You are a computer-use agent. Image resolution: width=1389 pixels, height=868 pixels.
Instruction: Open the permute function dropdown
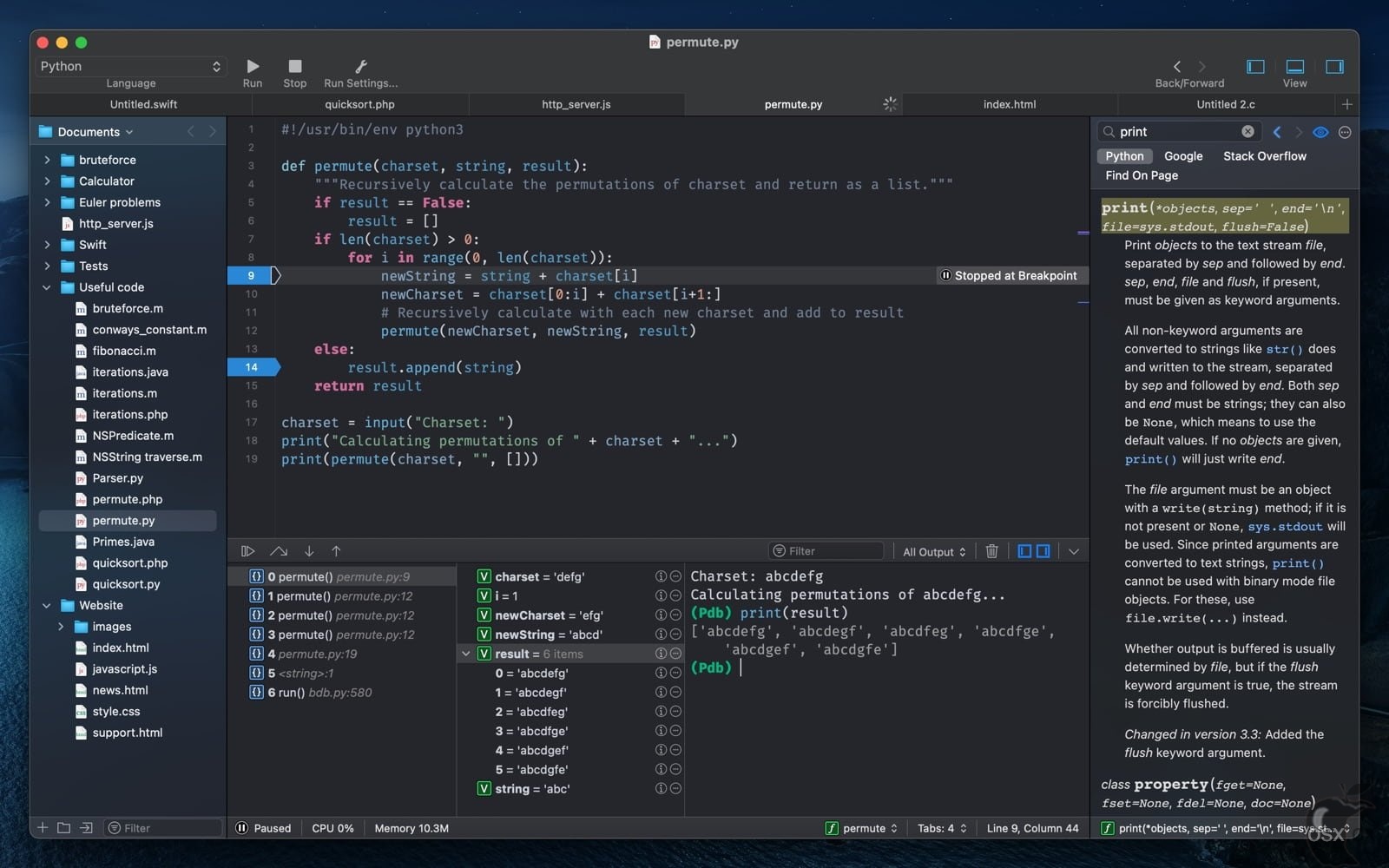click(861, 828)
